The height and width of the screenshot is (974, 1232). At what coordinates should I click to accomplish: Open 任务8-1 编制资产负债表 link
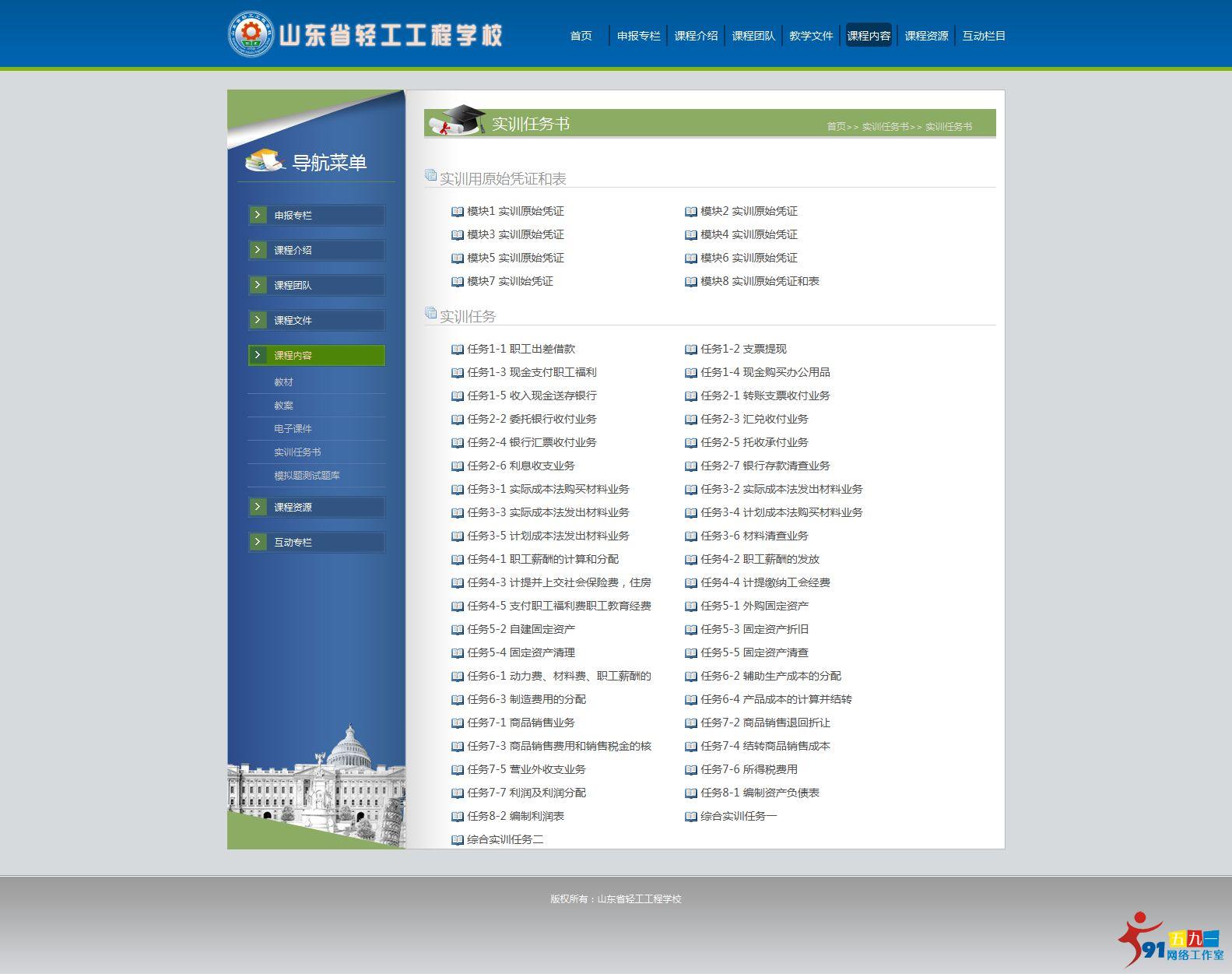point(760,793)
